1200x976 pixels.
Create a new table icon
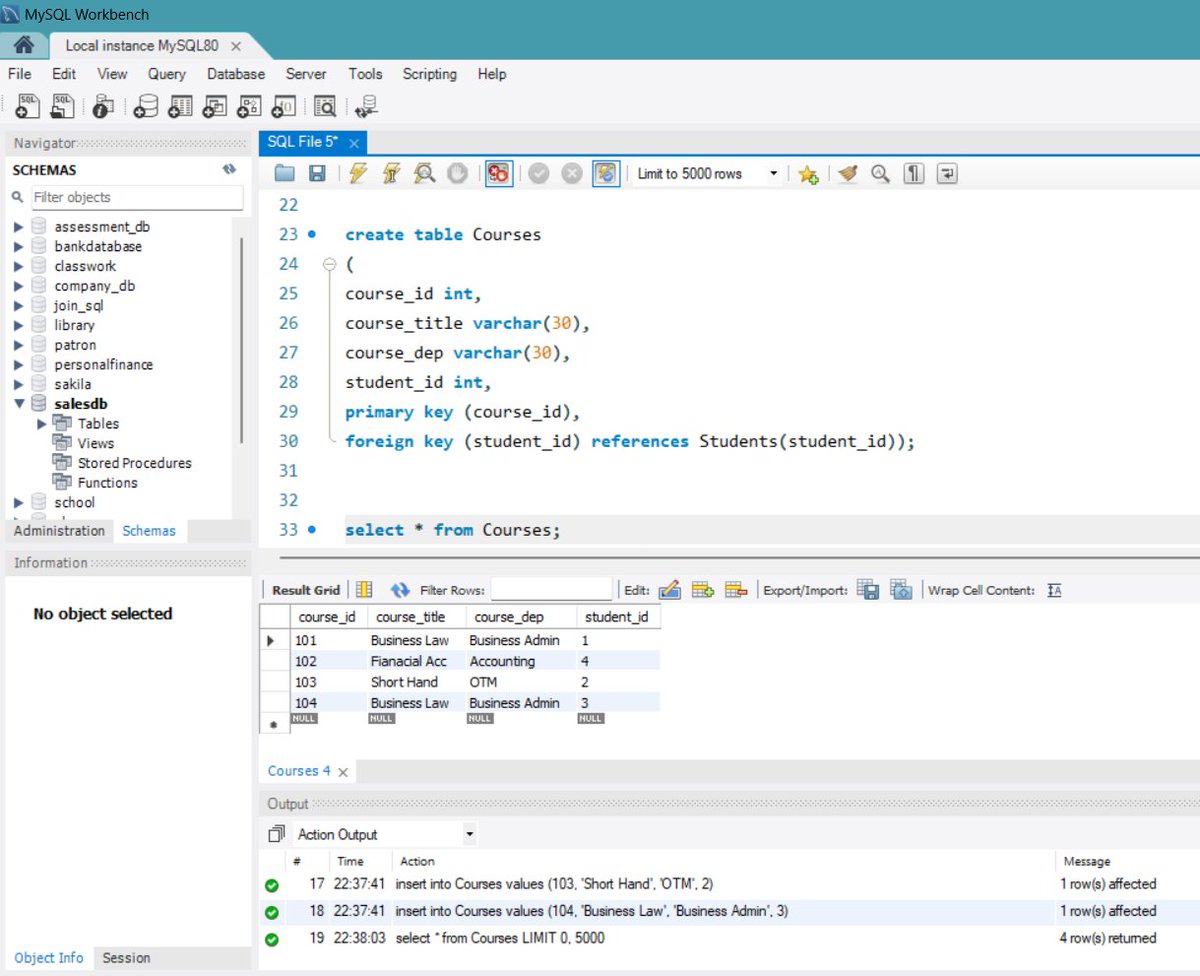[180, 106]
